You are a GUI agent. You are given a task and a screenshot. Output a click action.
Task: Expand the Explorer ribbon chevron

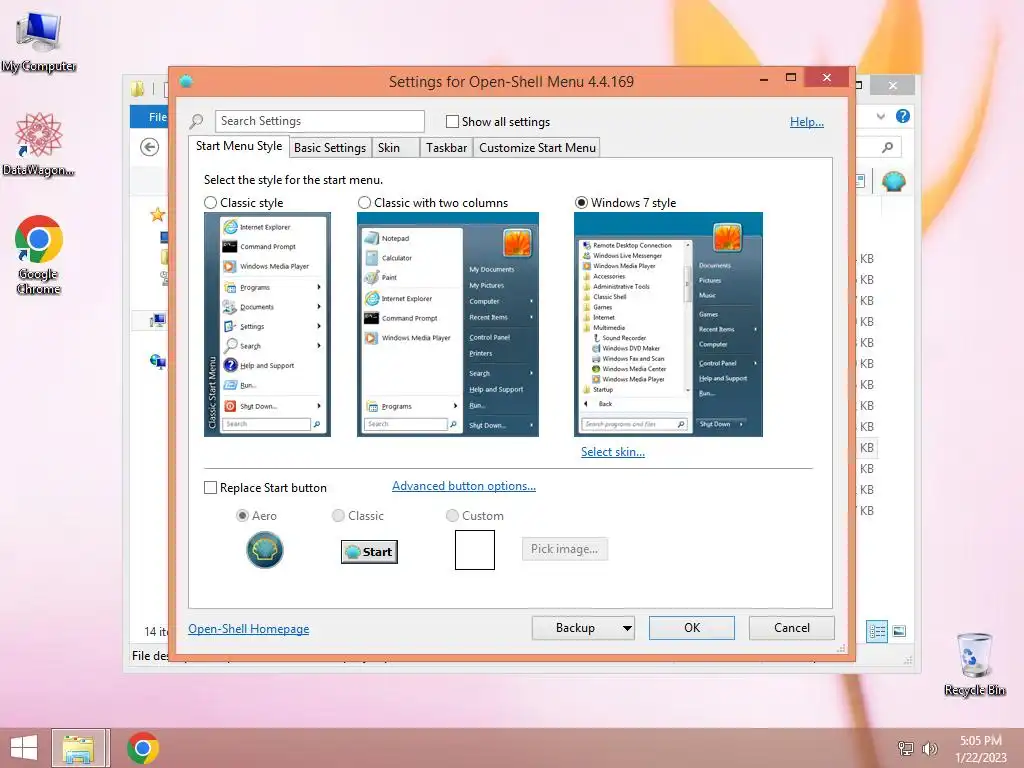[x=881, y=116]
